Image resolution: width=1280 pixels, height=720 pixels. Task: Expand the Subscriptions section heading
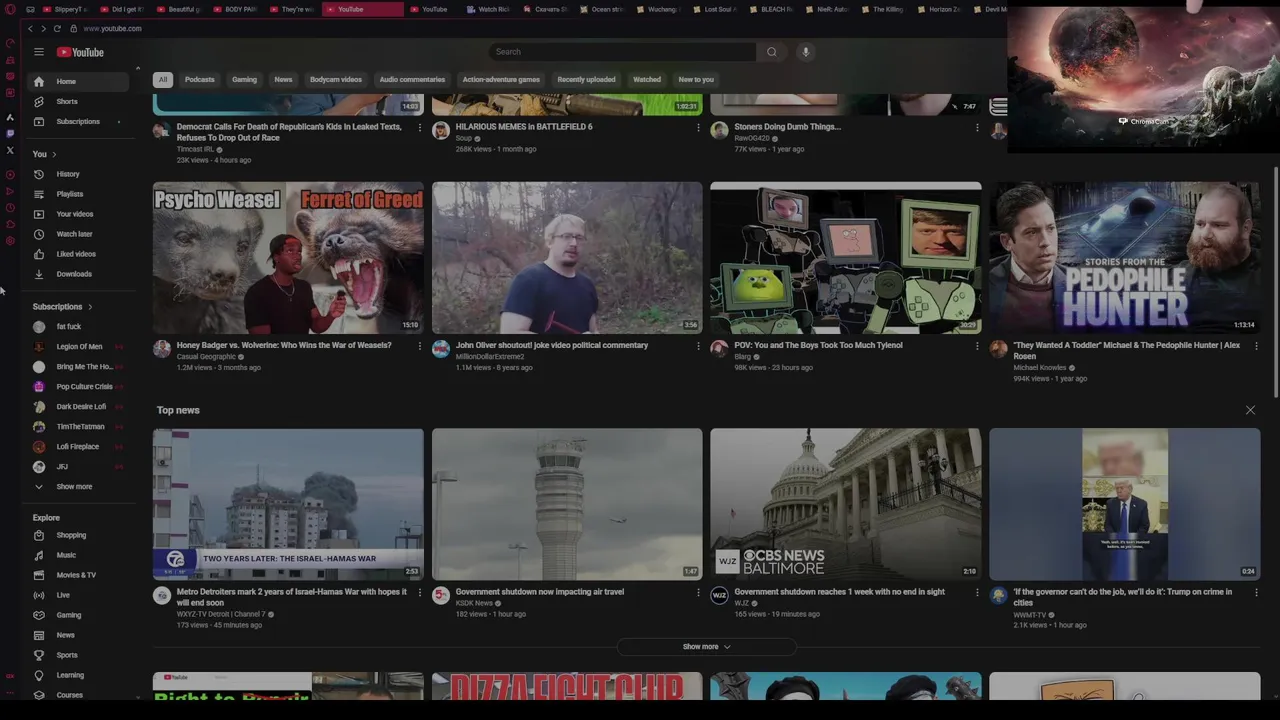pos(62,307)
